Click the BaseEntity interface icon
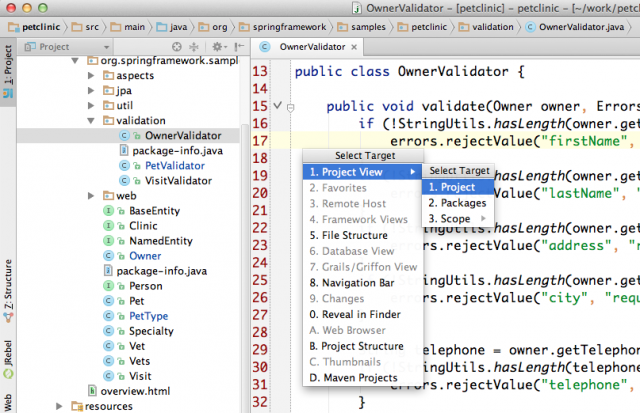Image resolution: width=640 pixels, height=413 pixels. 108,211
